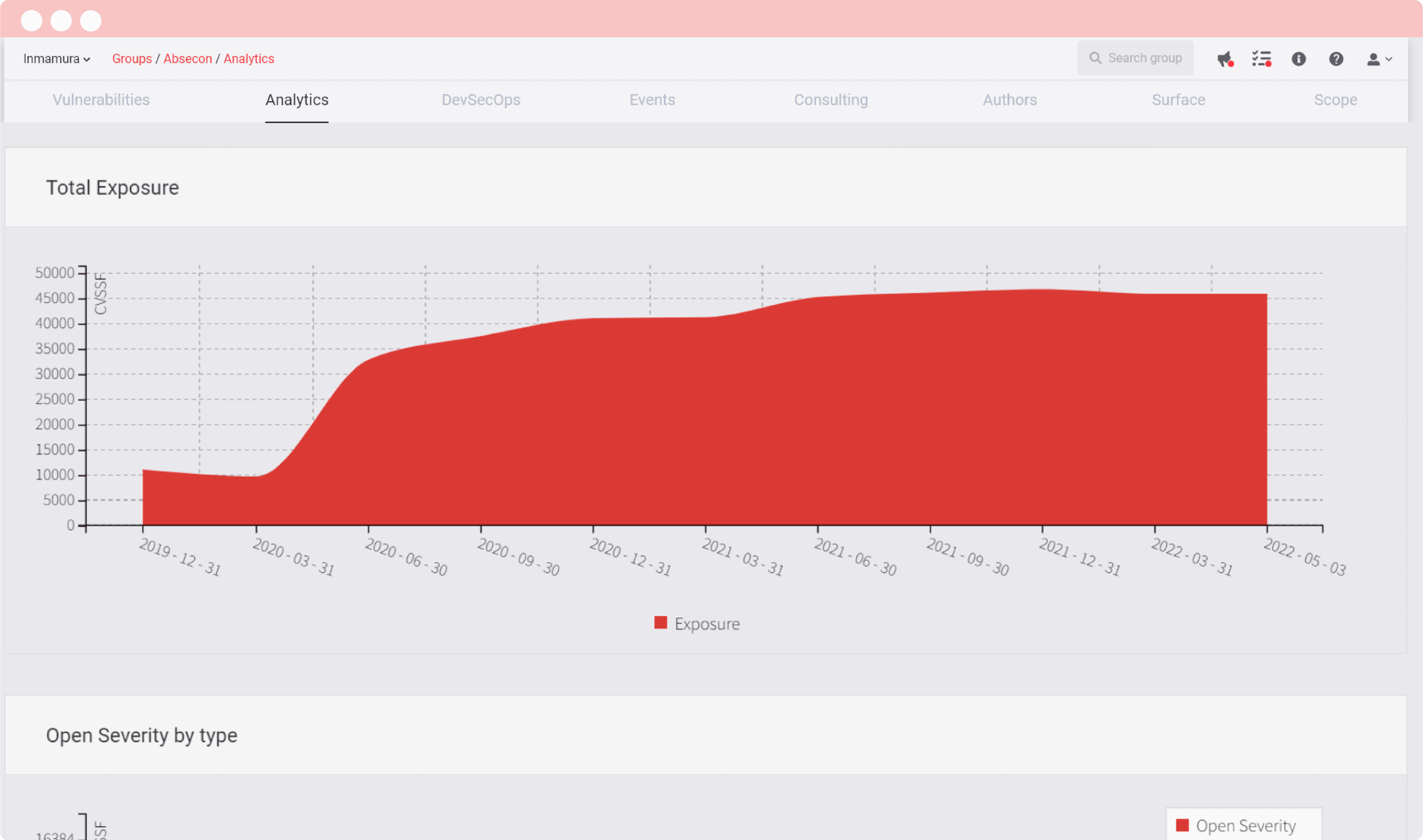This screenshot has height=840, width=1423.
Task: Open the to-do list icon
Action: point(1262,59)
